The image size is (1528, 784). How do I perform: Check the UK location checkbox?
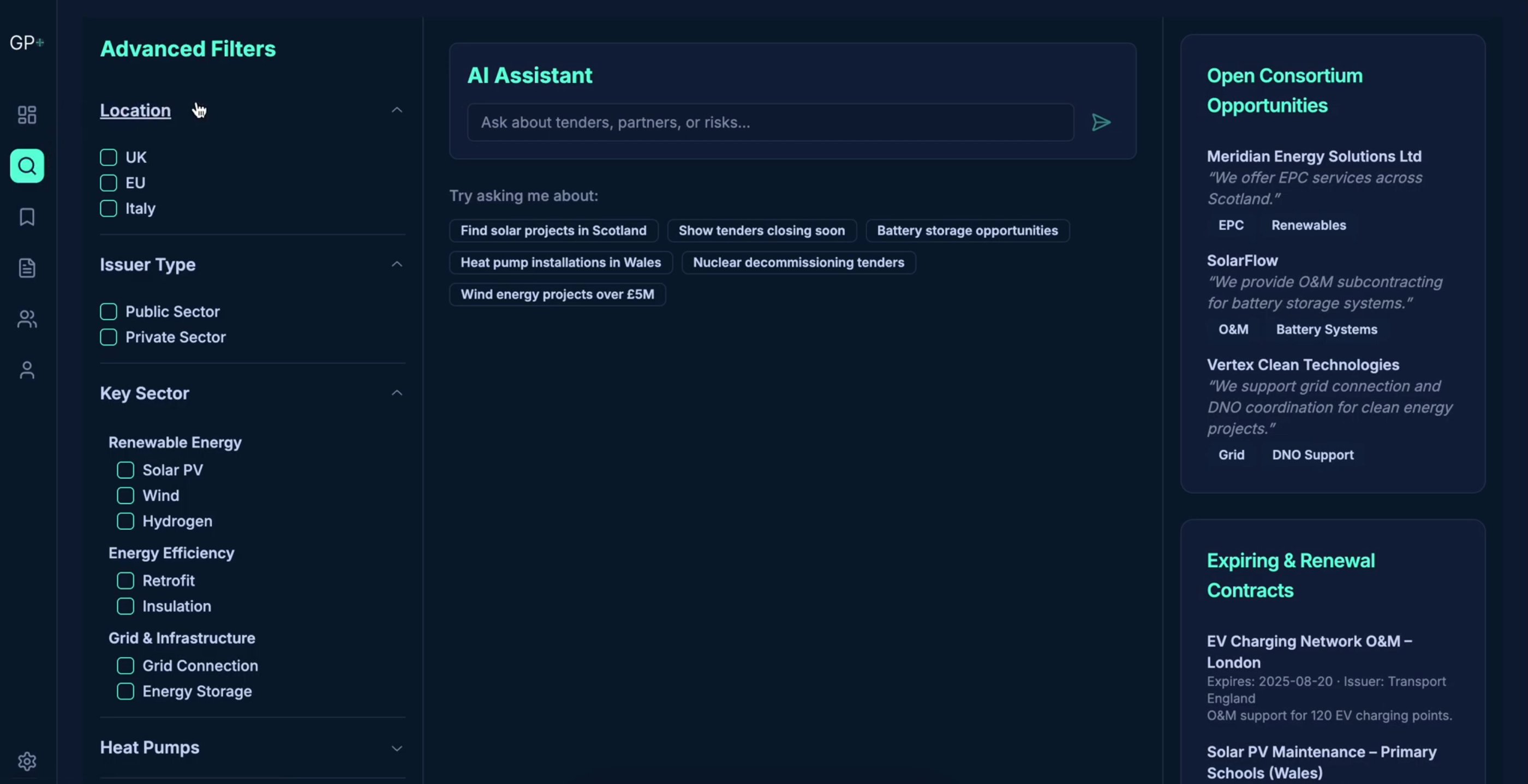pyautogui.click(x=109, y=157)
